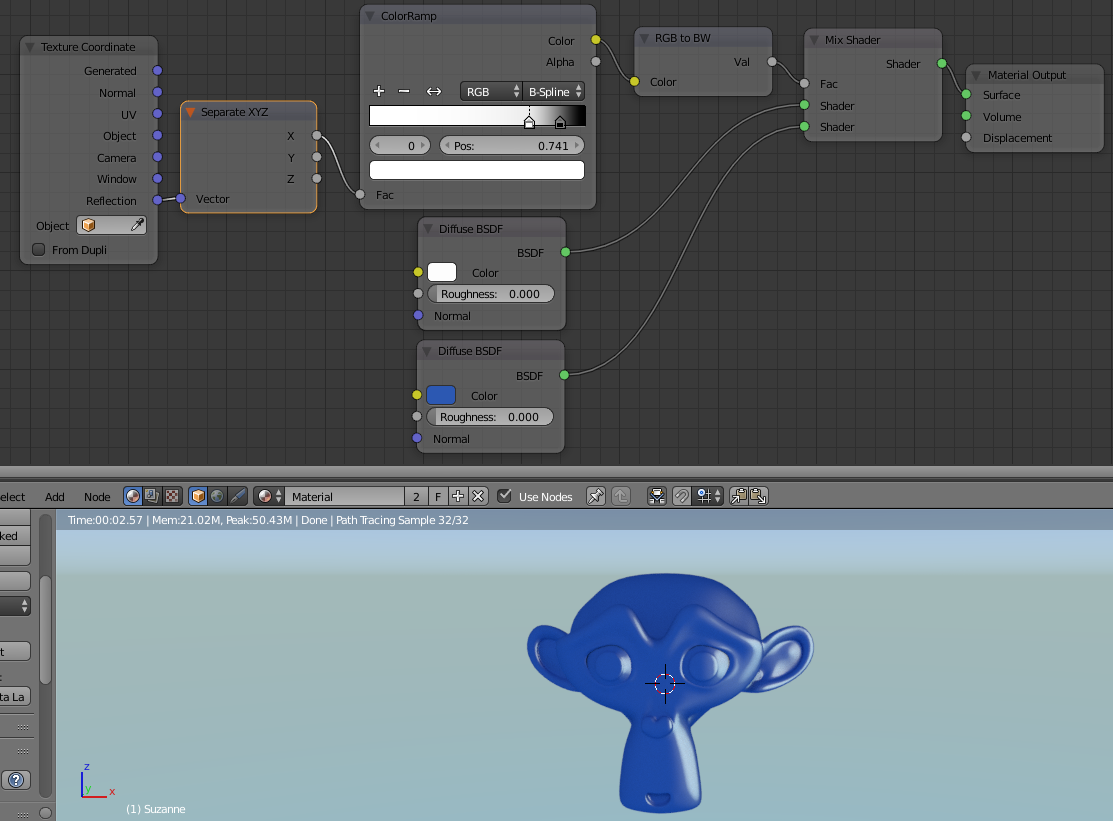1113x821 pixels.
Task: Collapse the RGB to BW node
Action: [644, 38]
